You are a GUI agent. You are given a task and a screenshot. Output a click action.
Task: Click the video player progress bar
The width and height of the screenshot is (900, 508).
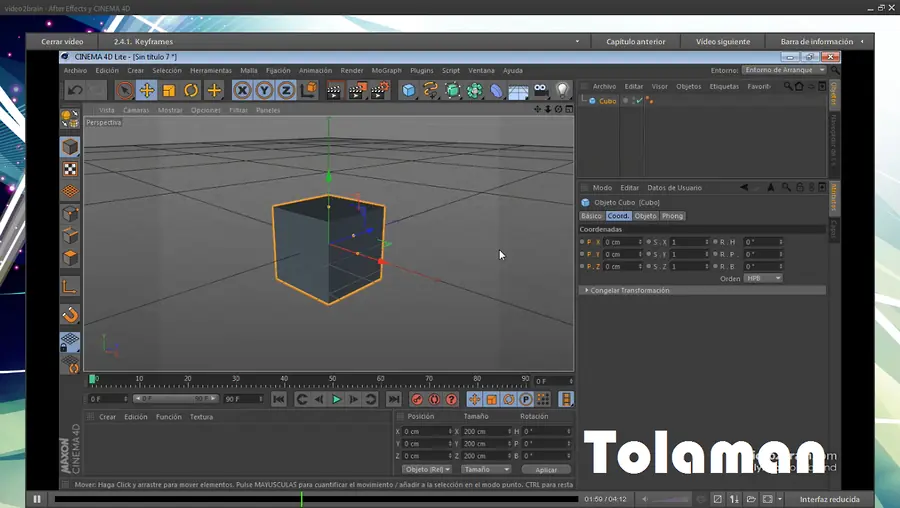tap(315, 498)
